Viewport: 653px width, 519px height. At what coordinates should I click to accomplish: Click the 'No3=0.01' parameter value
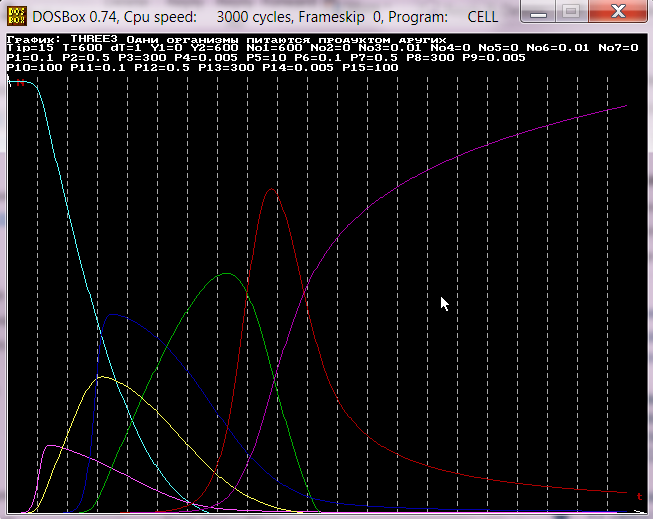click(390, 48)
